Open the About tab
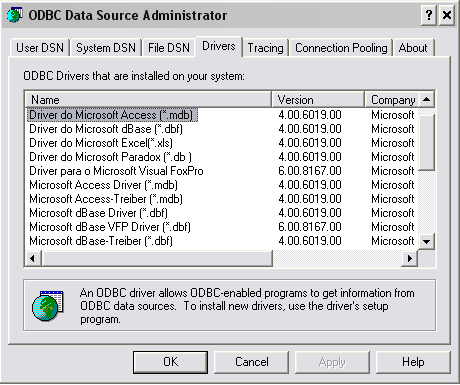Viewport: 460px width, 385px height. pyautogui.click(x=413, y=48)
